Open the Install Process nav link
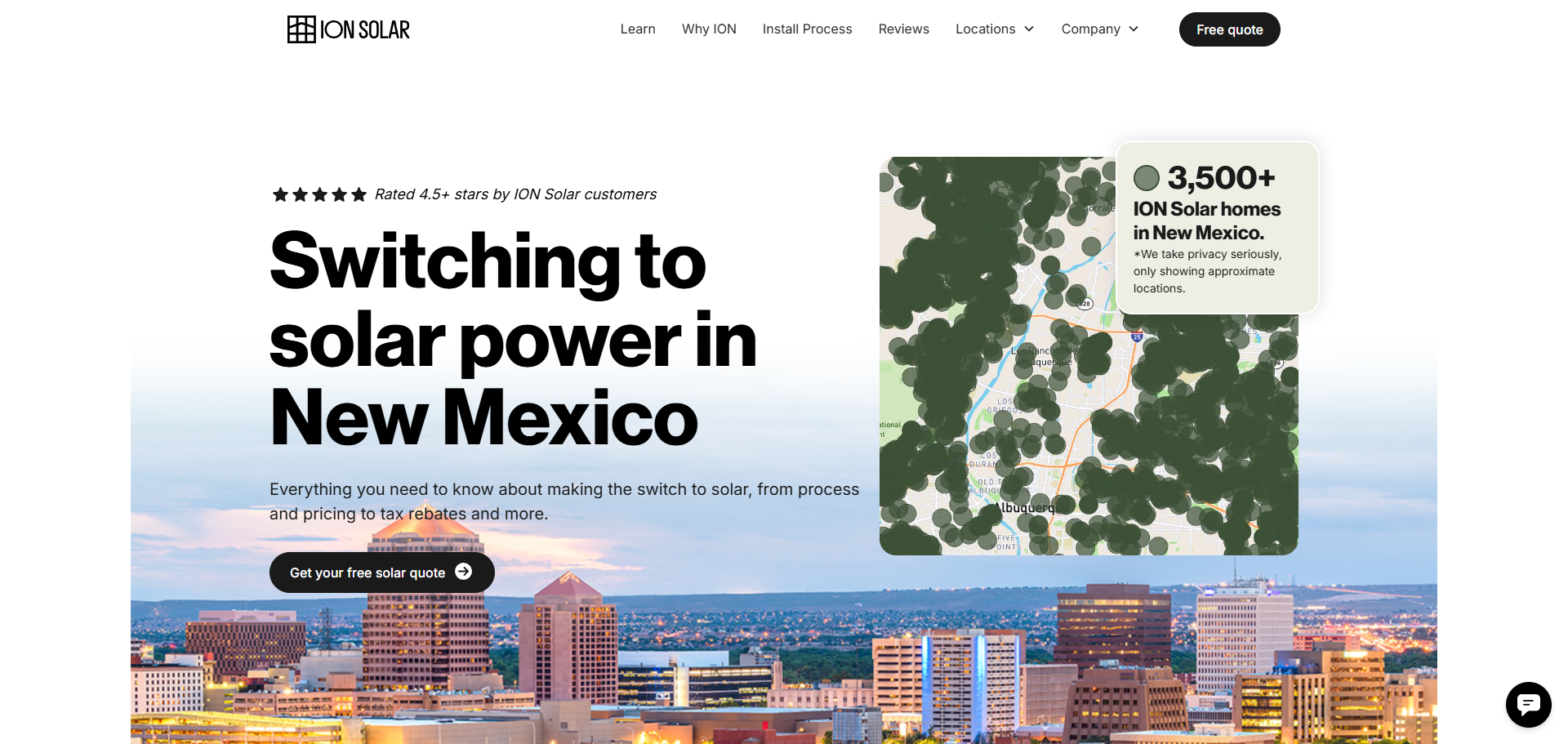This screenshot has width=1568, height=744. coord(807,29)
